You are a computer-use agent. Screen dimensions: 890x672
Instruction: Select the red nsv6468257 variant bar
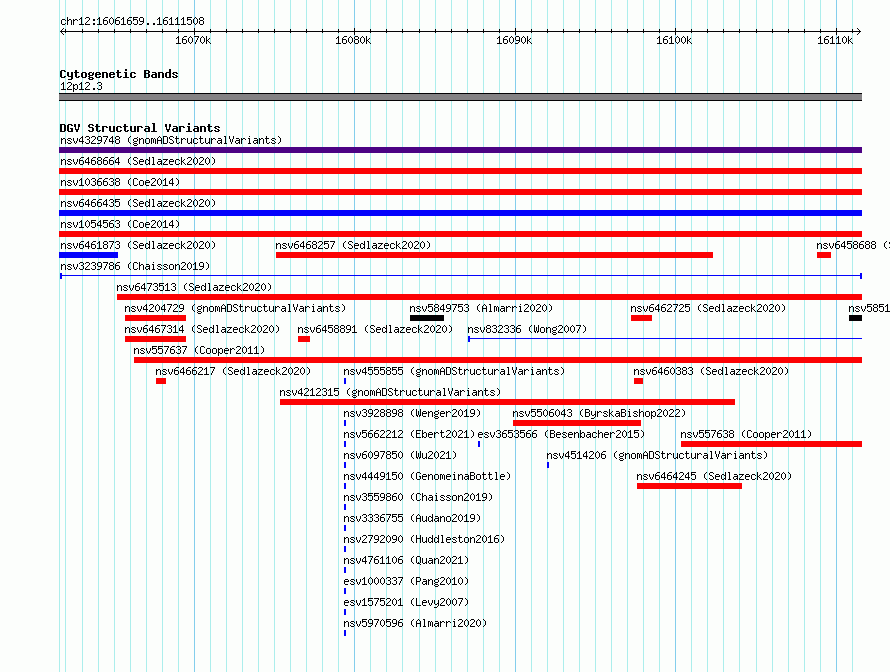494,255
